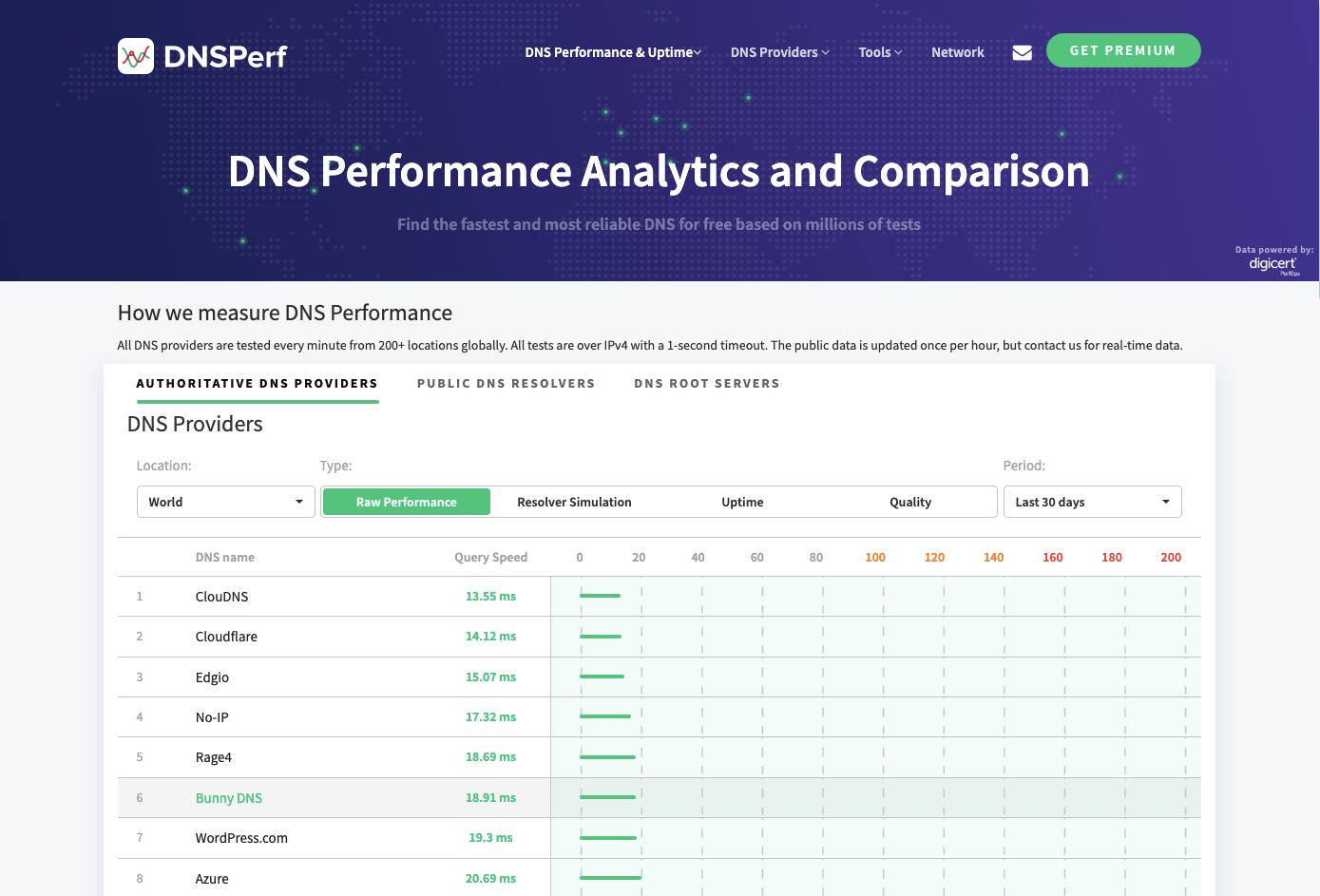The image size is (1320, 896).
Task: Click the 18.91 ms value
Action: pos(490,798)
